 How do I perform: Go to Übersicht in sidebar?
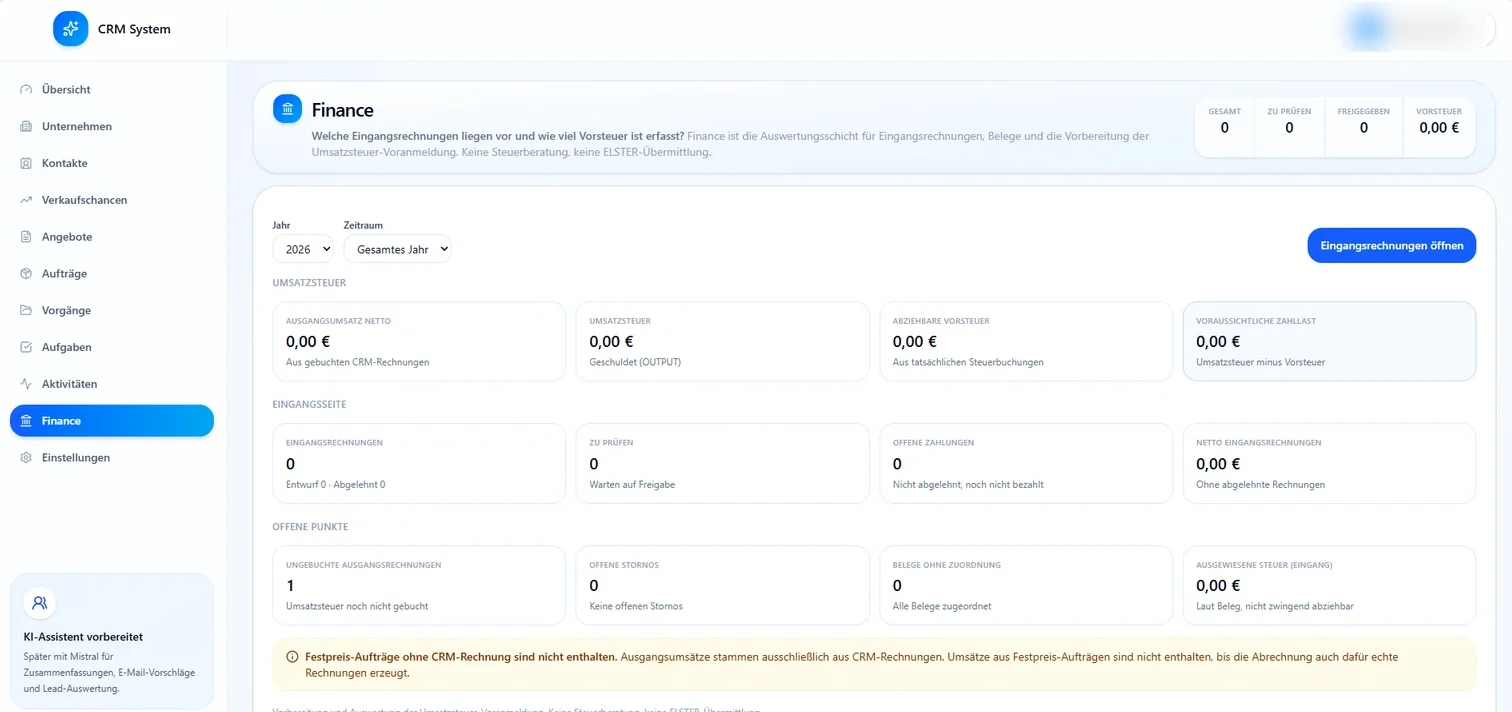[112, 89]
